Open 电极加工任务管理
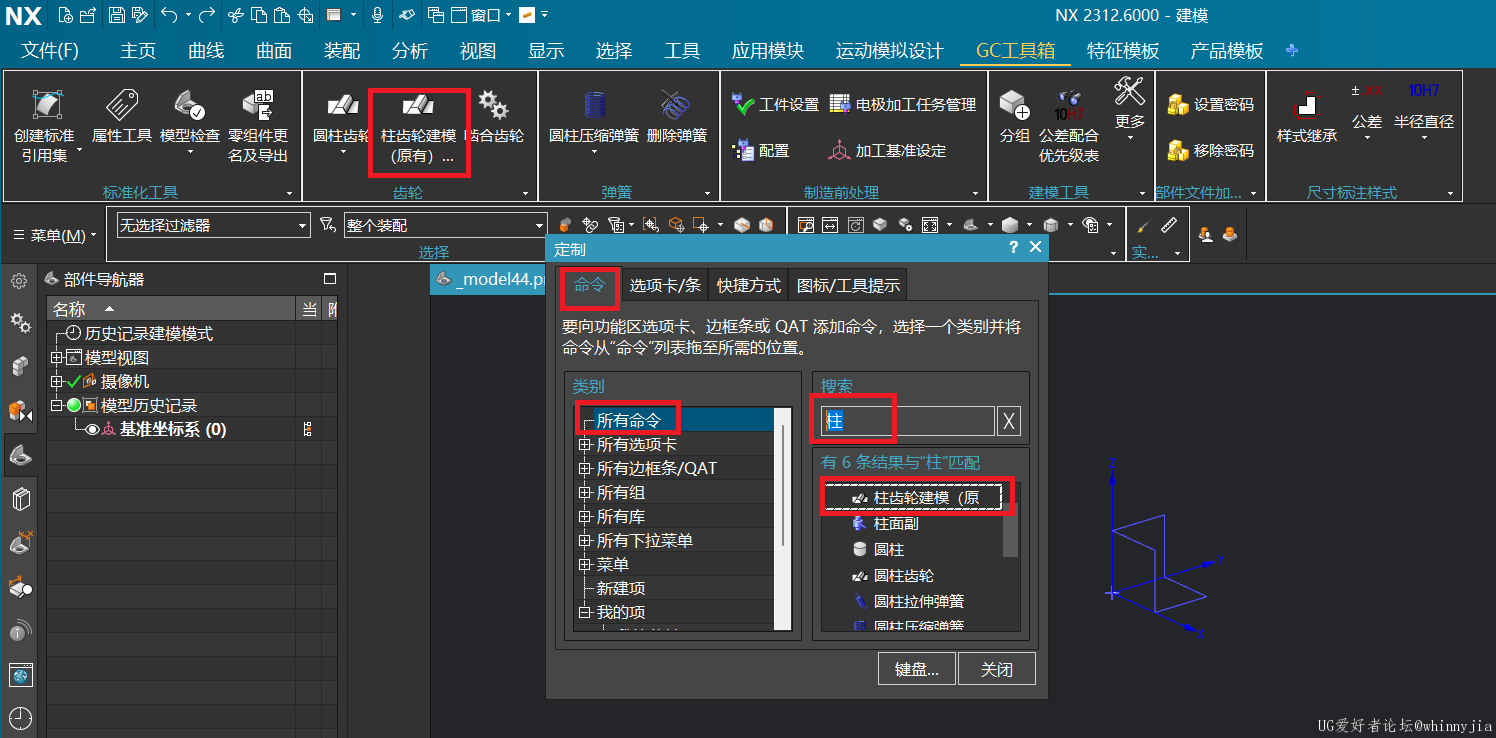The image size is (1496, 738). (903, 104)
